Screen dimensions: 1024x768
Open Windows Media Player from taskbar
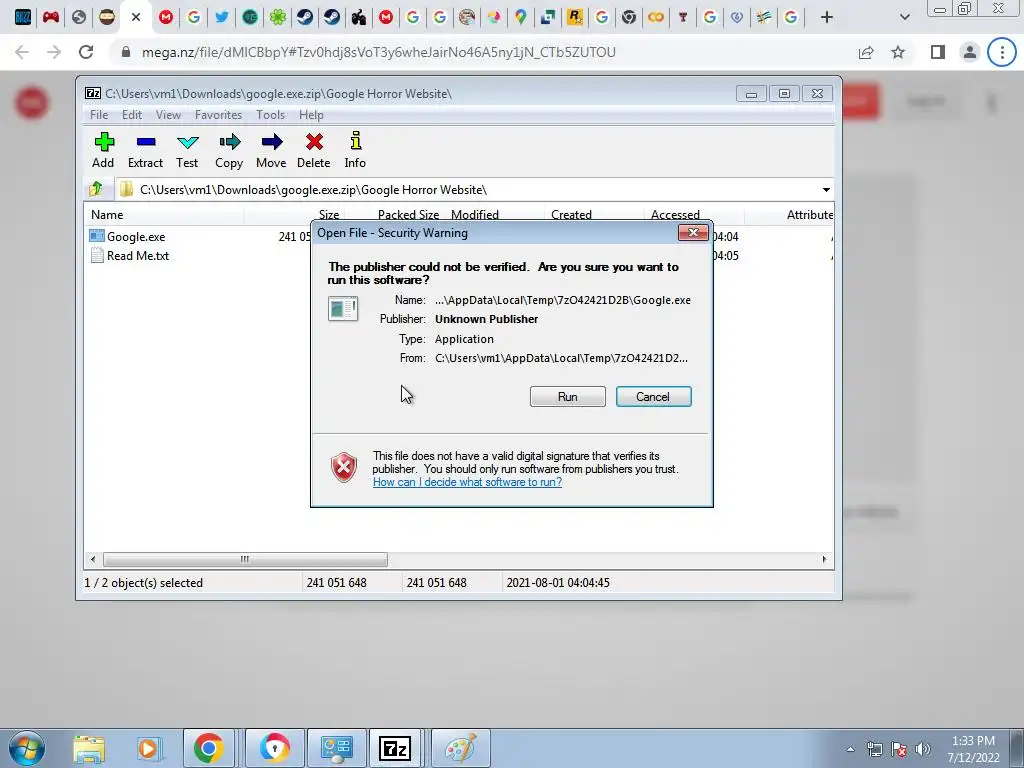(x=148, y=748)
